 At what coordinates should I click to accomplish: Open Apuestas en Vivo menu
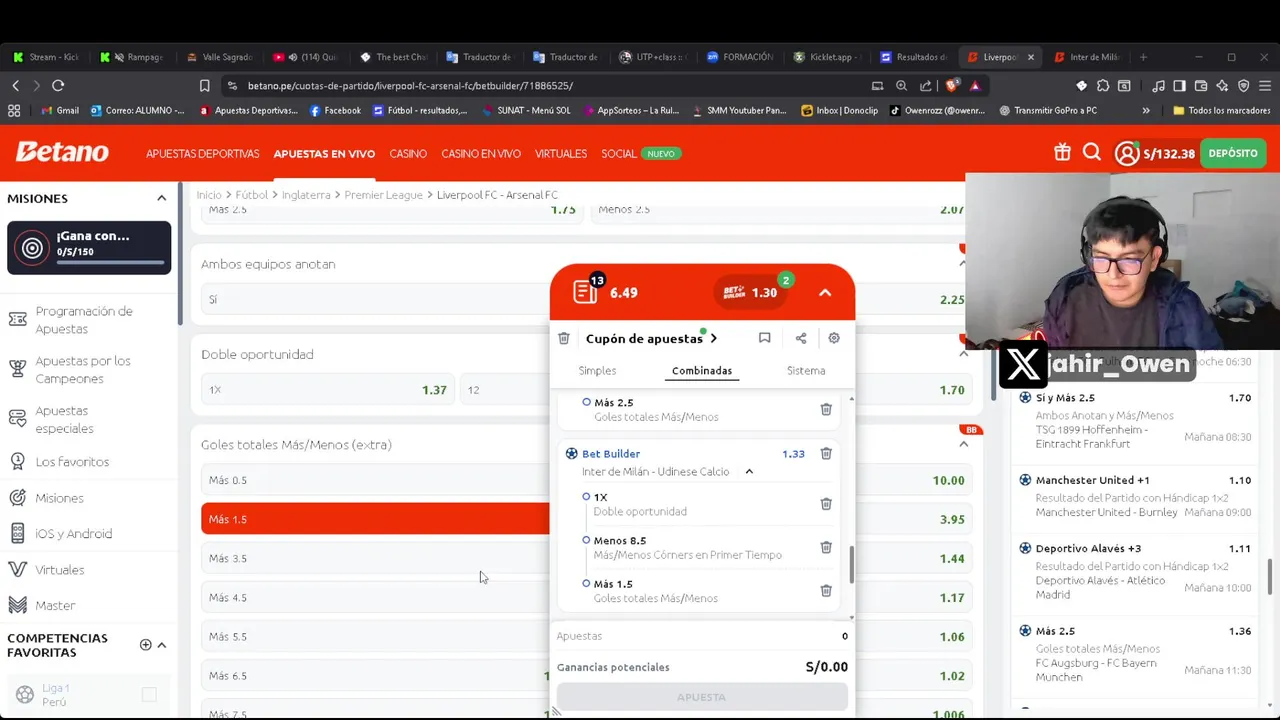pyautogui.click(x=324, y=154)
